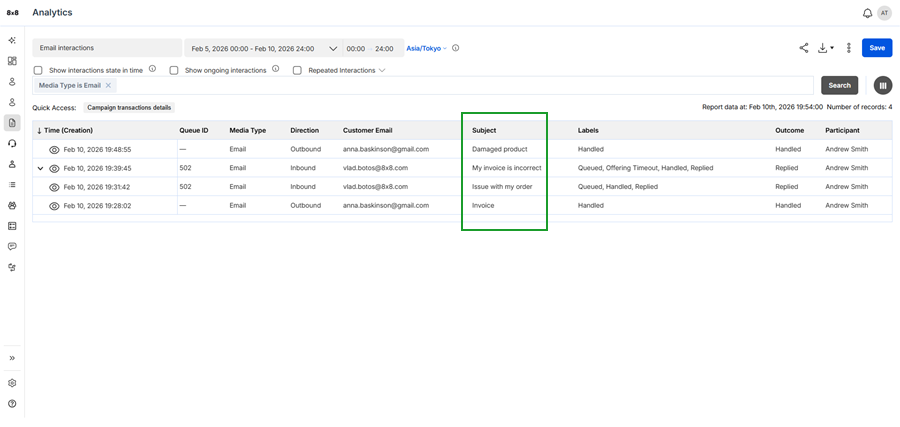Check Show ongoing interactions

(174, 71)
